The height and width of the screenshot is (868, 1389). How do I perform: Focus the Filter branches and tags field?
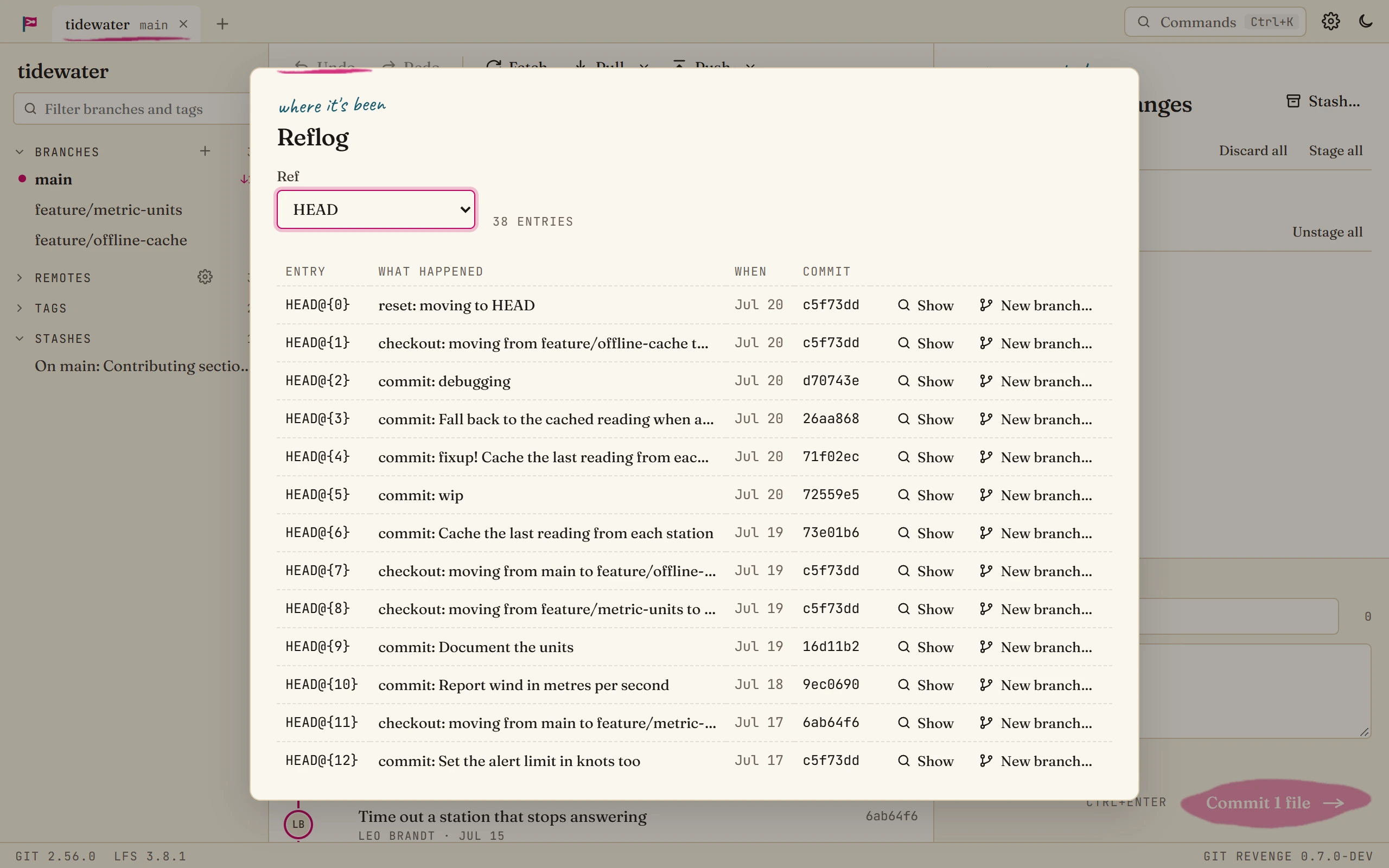tap(132, 108)
